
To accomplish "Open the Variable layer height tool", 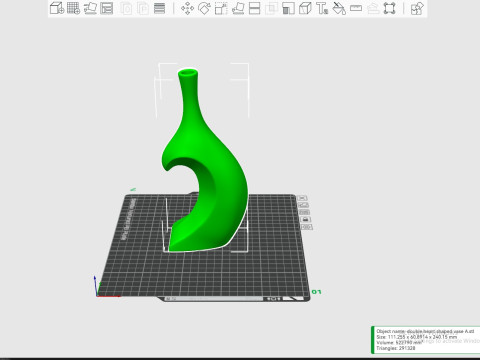I will [x=159, y=8].
